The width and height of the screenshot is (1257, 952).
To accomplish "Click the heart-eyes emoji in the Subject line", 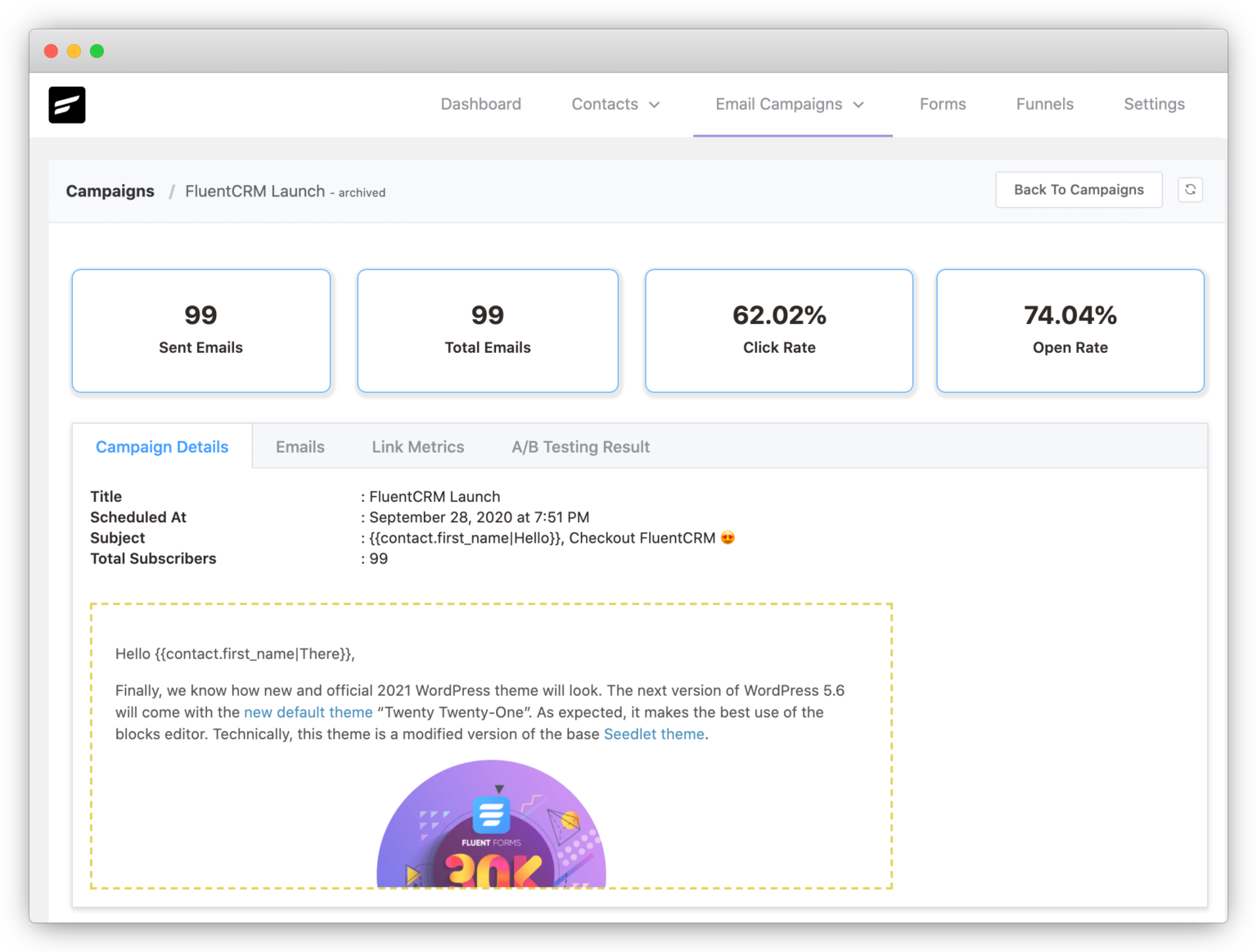I will click(727, 538).
